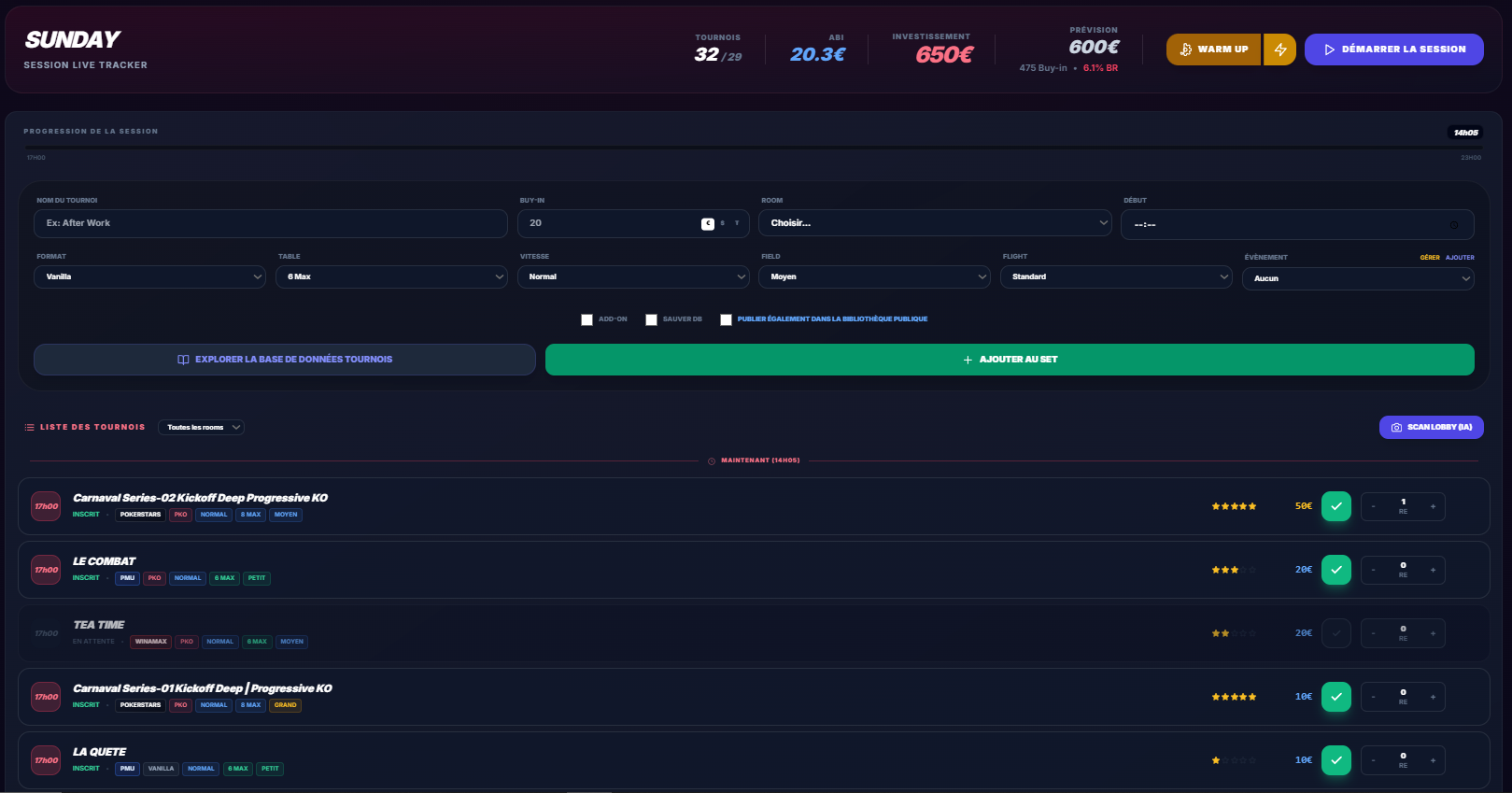Open the Vitesse dropdown set to Normal
The image size is (1512, 793).
(x=633, y=277)
